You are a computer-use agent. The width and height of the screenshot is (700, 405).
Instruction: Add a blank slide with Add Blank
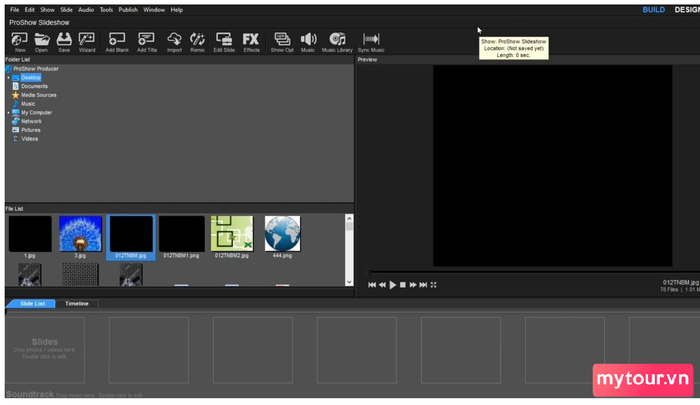(117, 42)
